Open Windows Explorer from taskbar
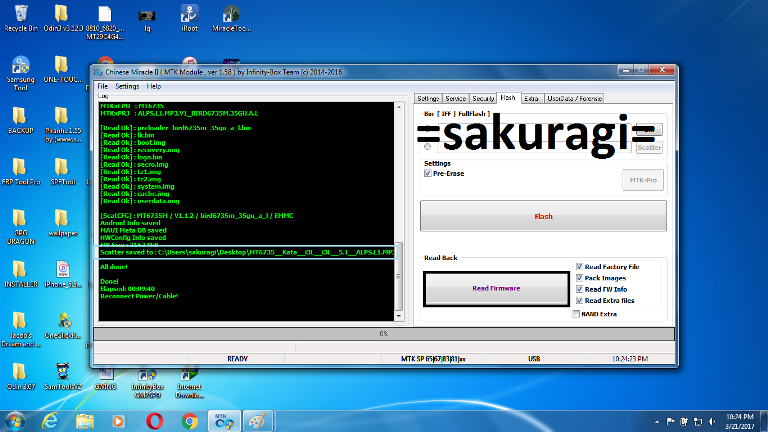This screenshot has height=432, width=768. click(x=85, y=421)
